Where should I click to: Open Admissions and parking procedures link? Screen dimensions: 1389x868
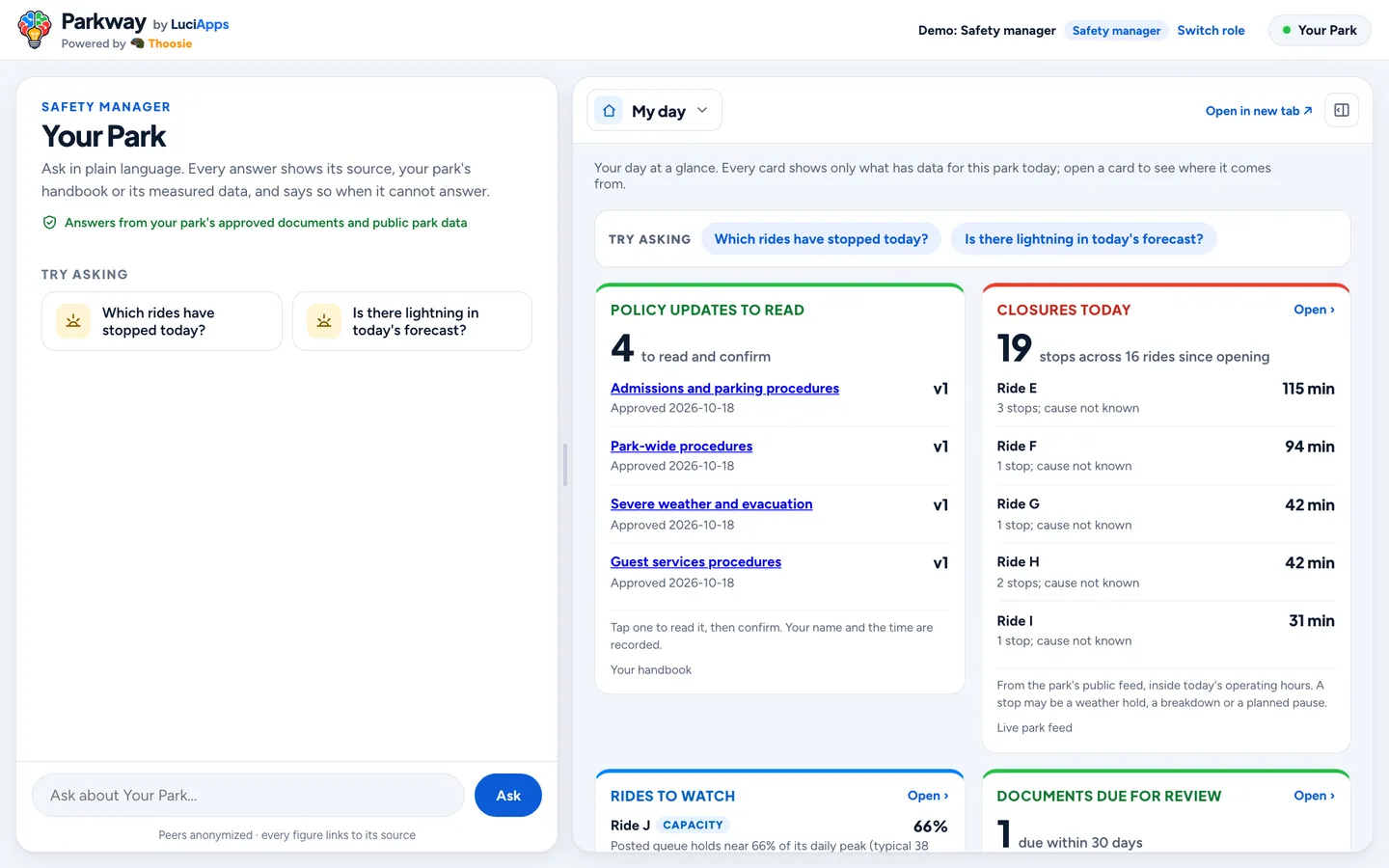pyautogui.click(x=724, y=388)
